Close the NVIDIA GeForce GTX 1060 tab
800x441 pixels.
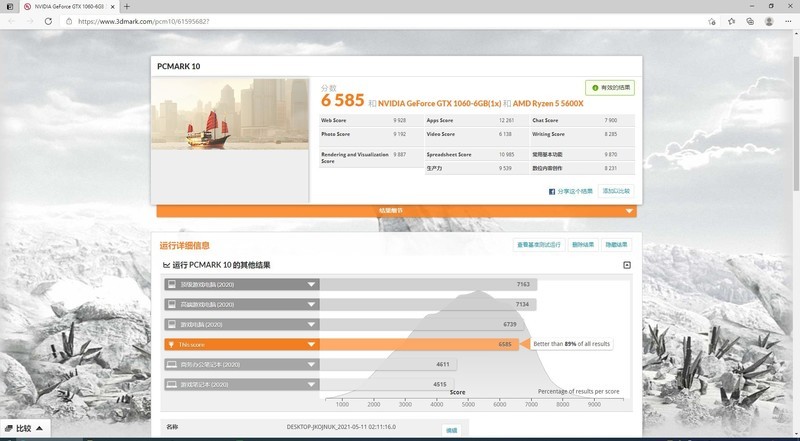(x=112, y=7)
